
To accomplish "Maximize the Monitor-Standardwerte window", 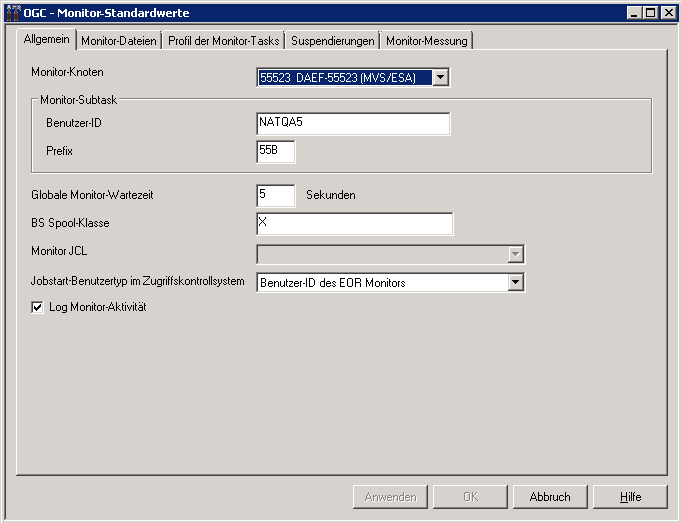I will coord(651,13).
